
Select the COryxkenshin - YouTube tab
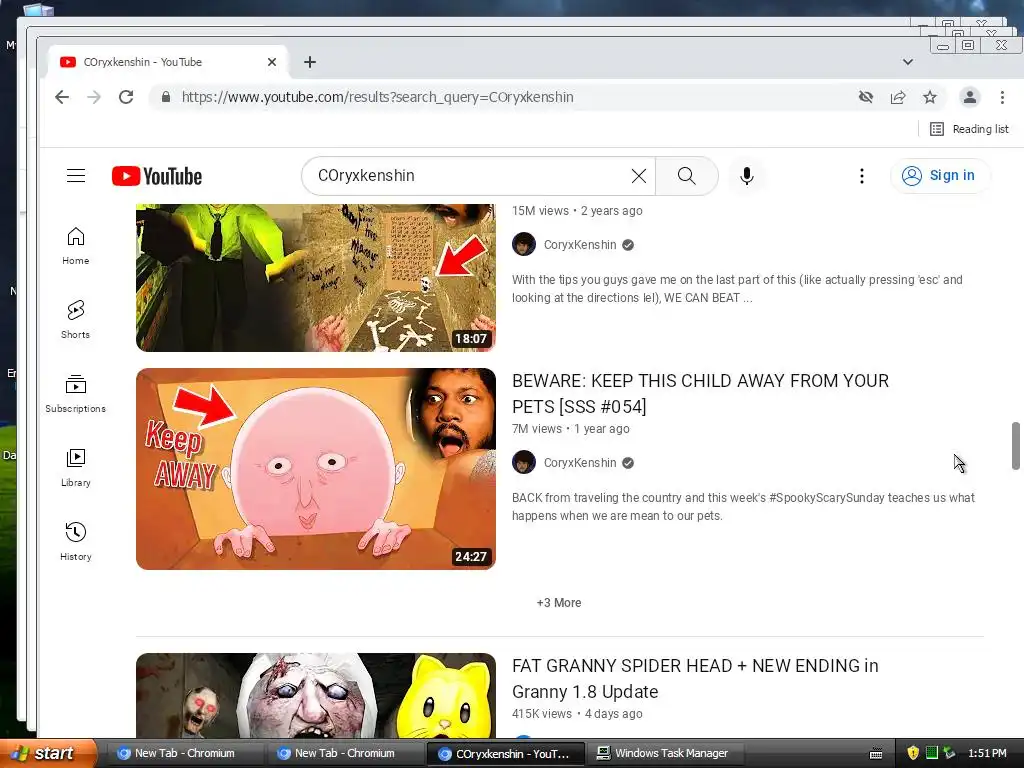point(168,62)
